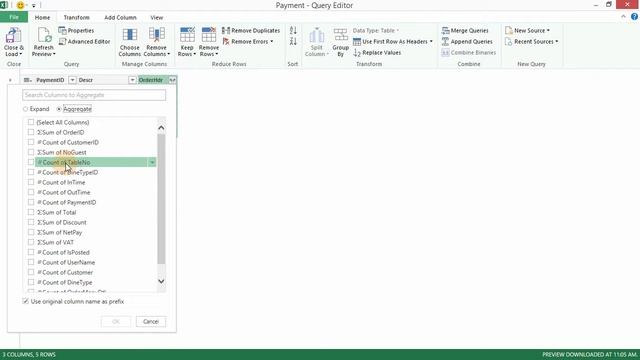Check the Count of DineType checkbox
The image size is (640, 360).
click(31, 282)
